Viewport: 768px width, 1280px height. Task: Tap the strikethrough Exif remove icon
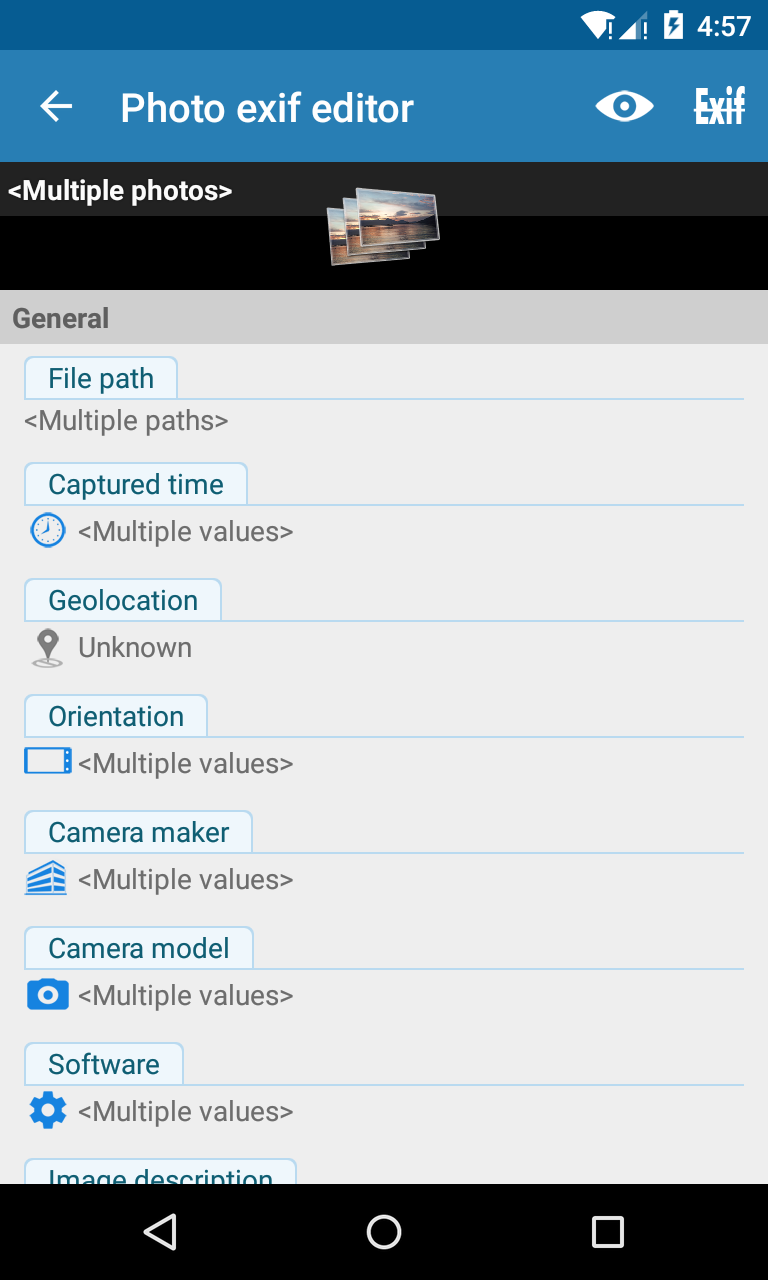tap(720, 107)
